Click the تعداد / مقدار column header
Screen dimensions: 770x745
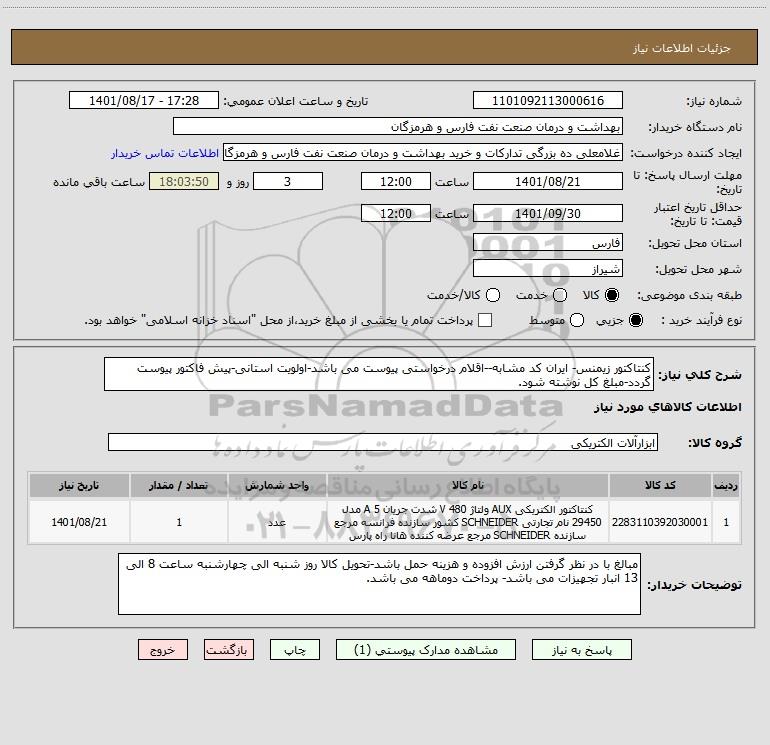pos(179,485)
